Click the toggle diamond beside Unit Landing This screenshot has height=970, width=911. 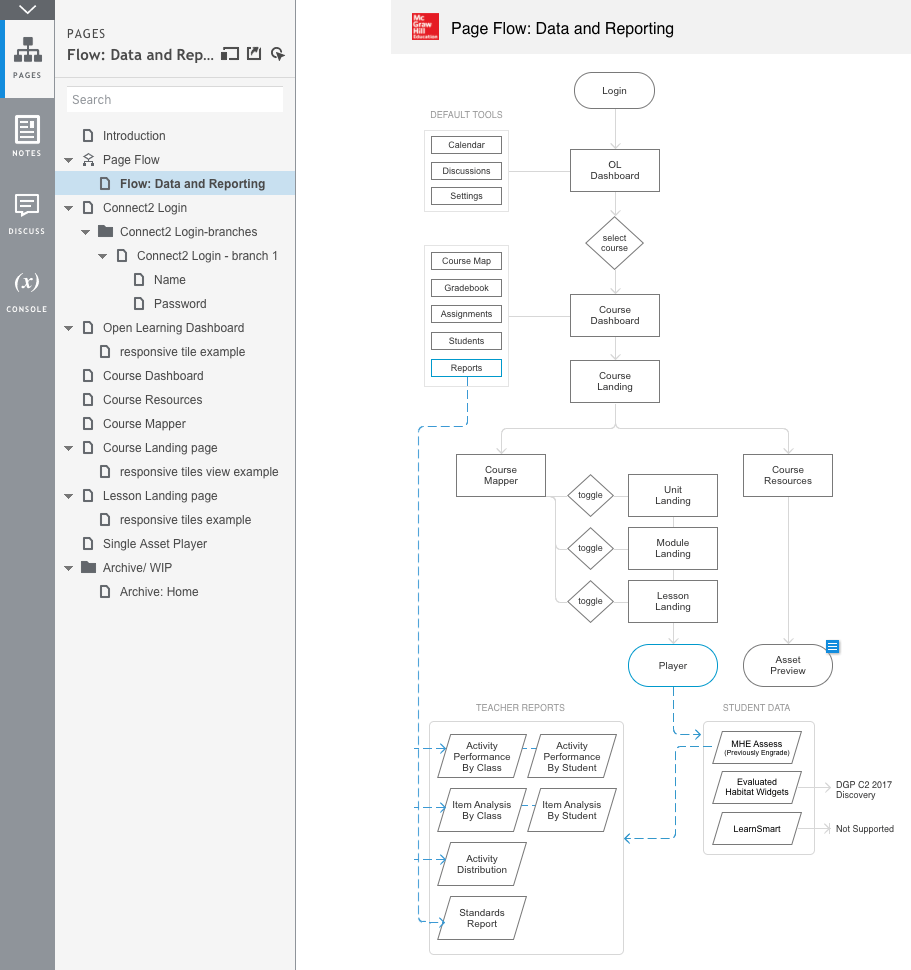pyautogui.click(x=590, y=495)
